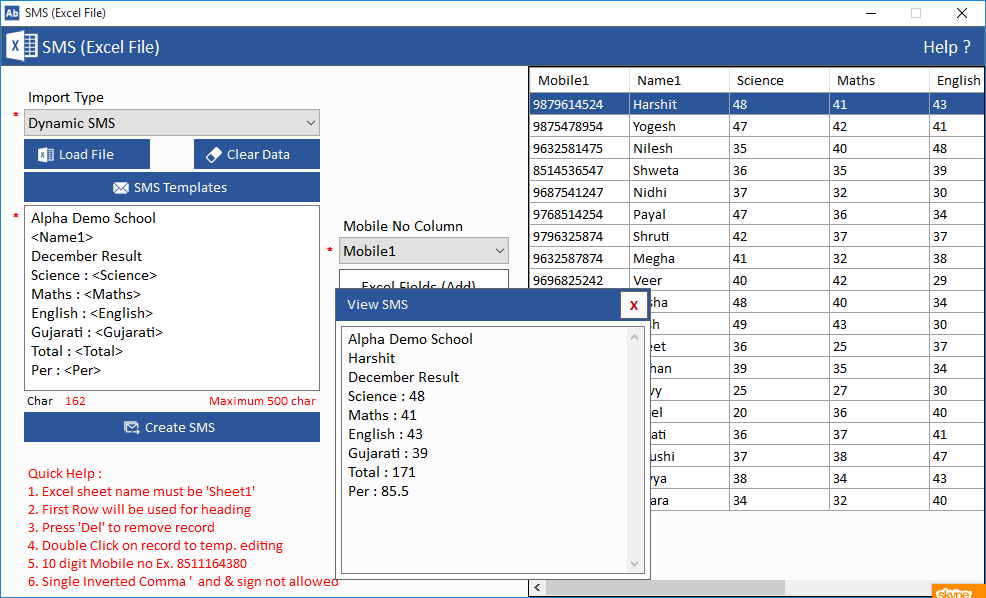Click the app icon in title bar

pos(11,13)
